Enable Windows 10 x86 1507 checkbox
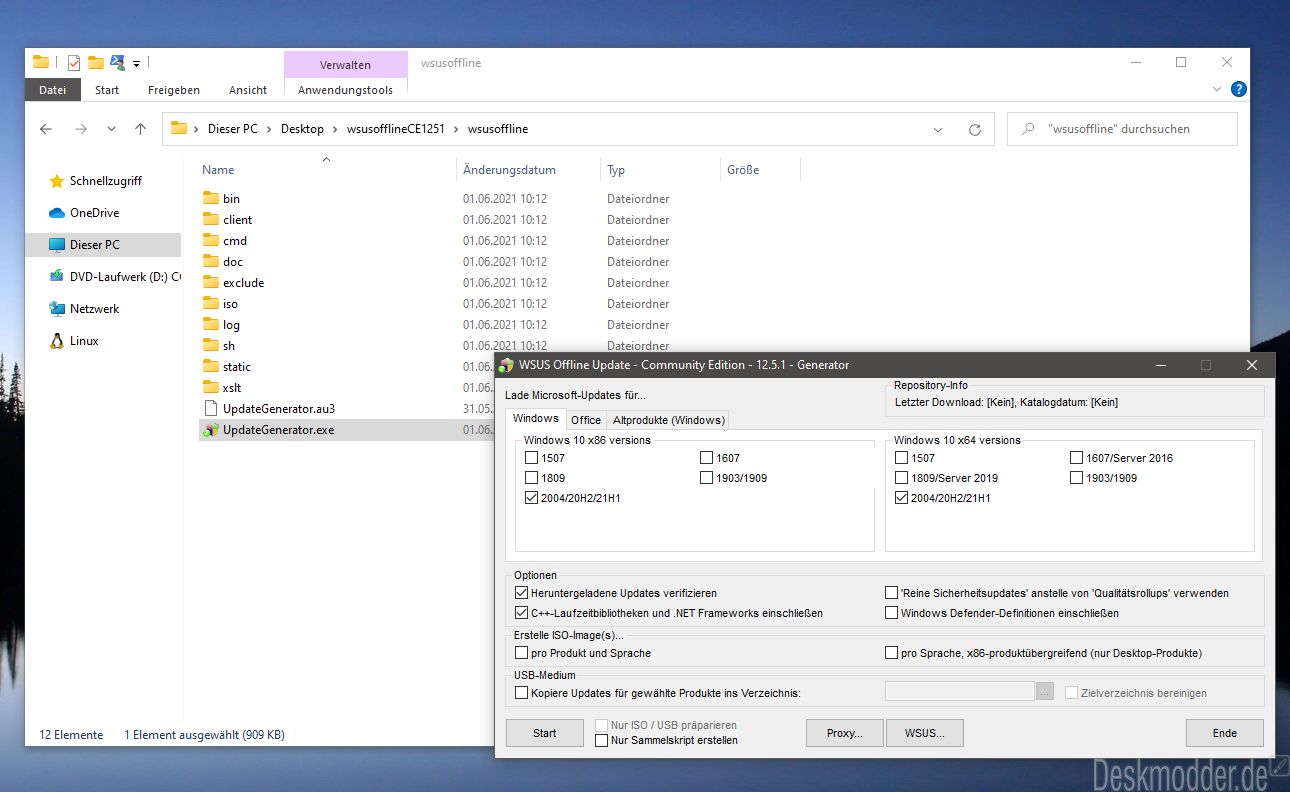The width and height of the screenshot is (1290, 792). 531,458
